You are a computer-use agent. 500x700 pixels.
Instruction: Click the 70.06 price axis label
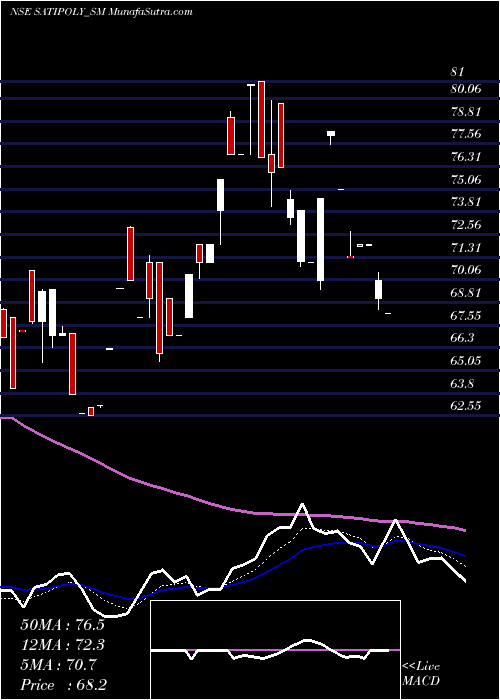pos(466,270)
